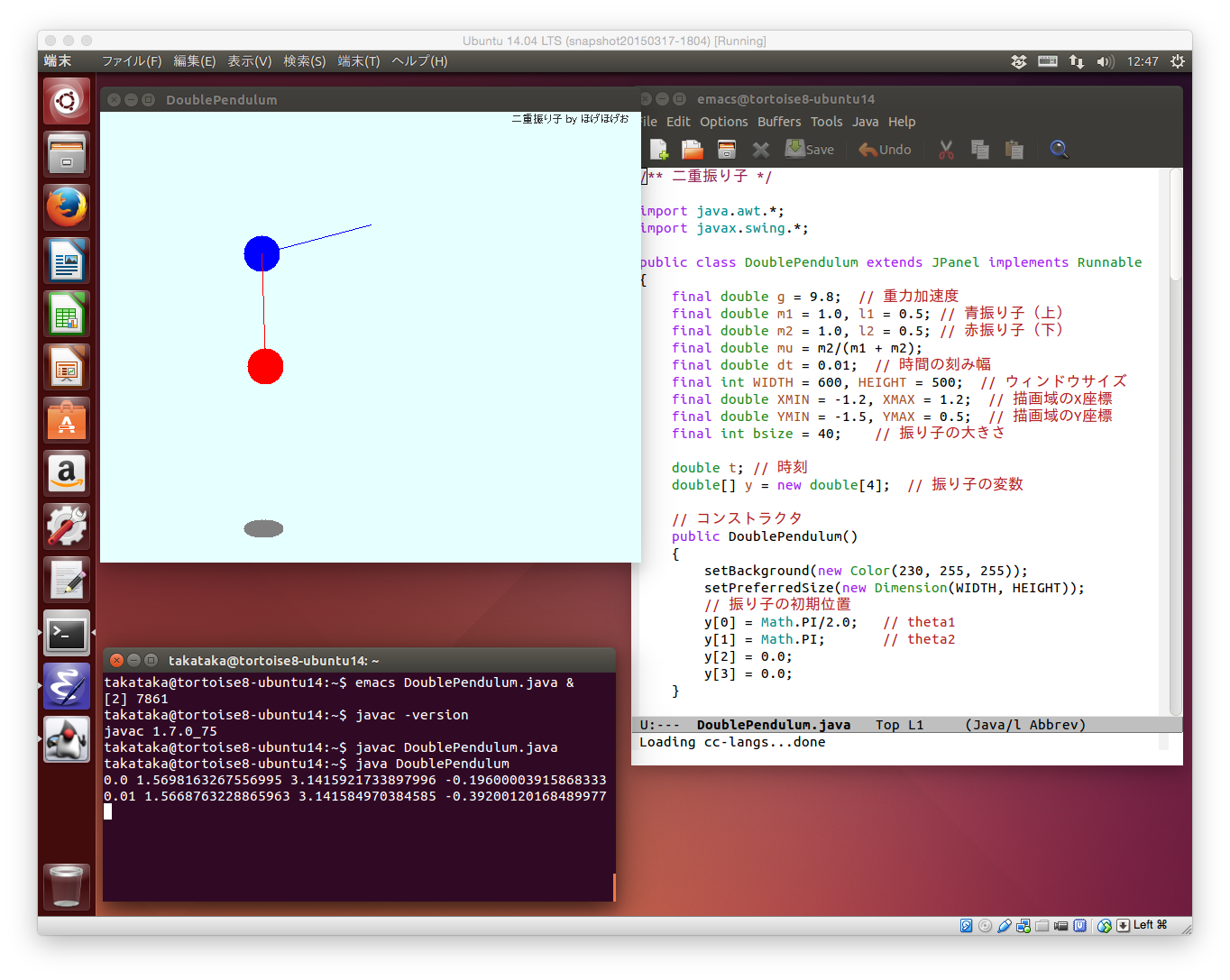Open a file using the Emacs toolbar folder icon
This screenshot has height=980, width=1230.
pos(692,149)
